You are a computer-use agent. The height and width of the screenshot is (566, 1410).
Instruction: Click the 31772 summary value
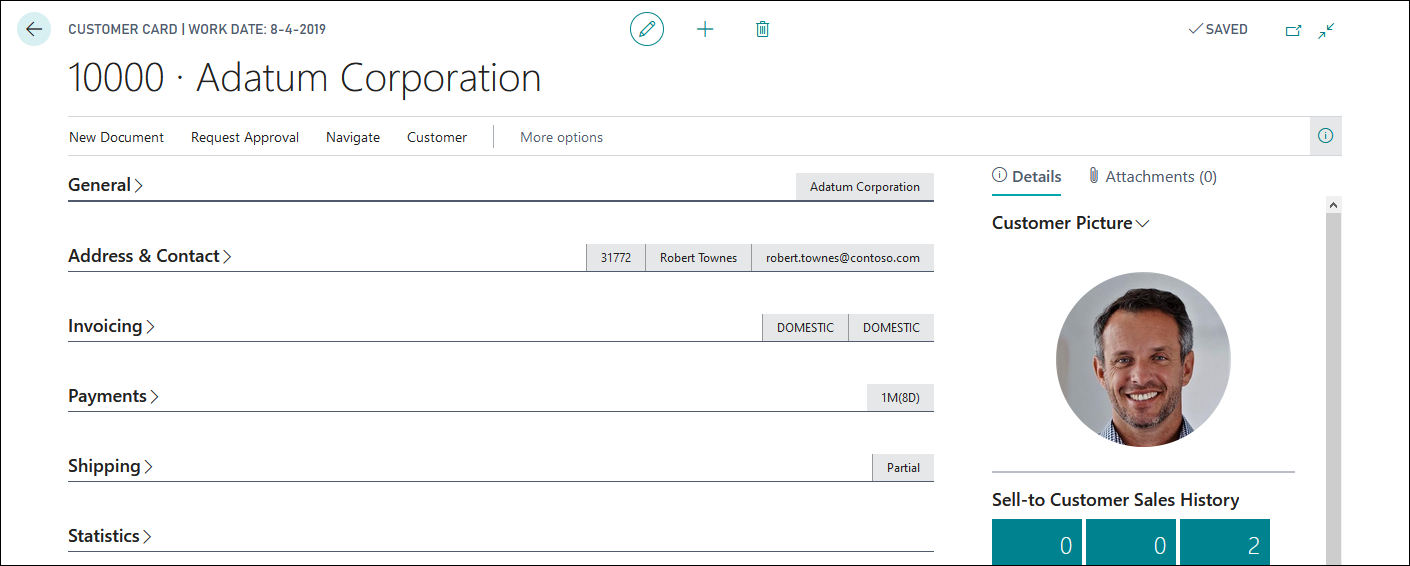tap(616, 257)
